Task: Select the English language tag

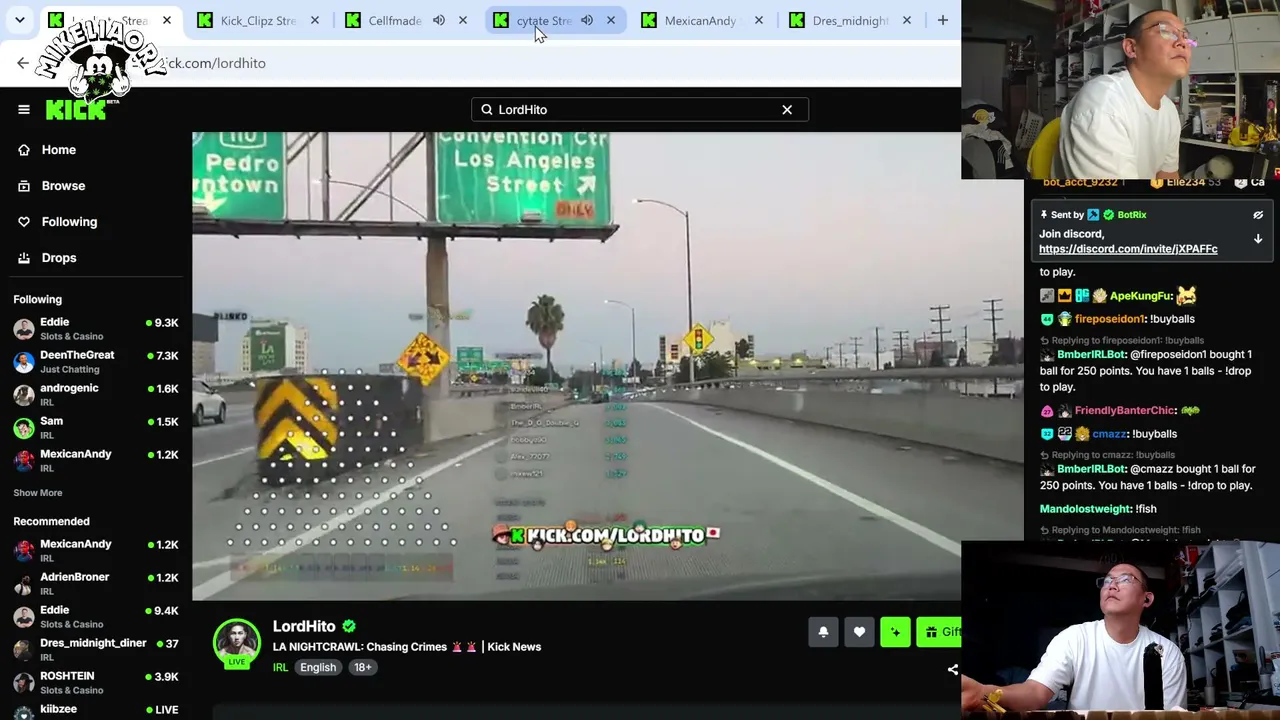Action: [318, 667]
